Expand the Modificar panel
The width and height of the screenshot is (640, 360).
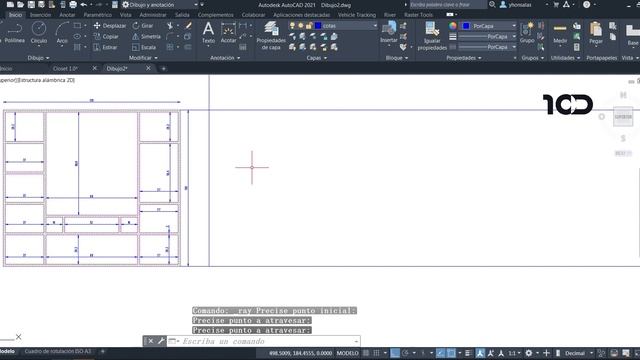point(143,58)
